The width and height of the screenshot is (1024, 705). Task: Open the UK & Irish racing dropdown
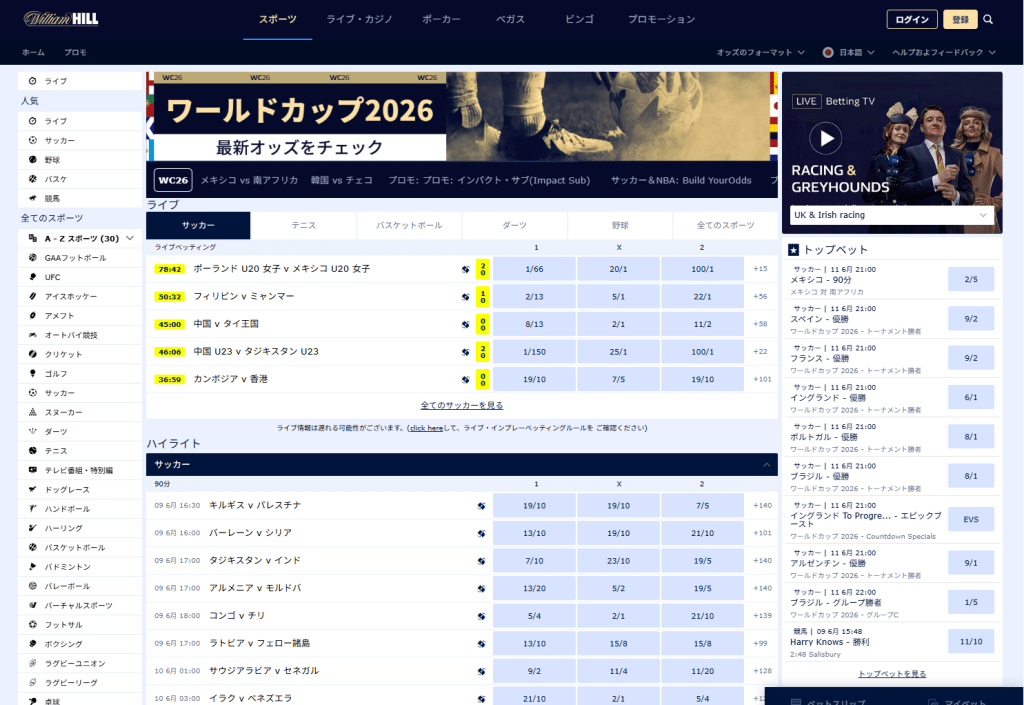[891, 215]
